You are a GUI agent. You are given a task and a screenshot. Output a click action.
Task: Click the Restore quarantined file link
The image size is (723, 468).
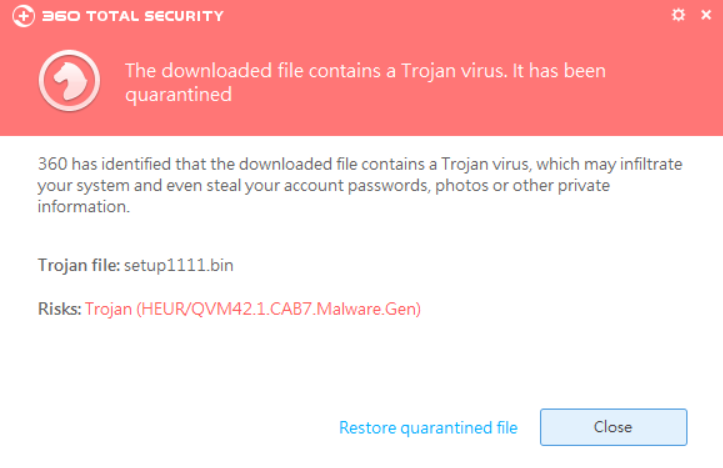click(428, 428)
